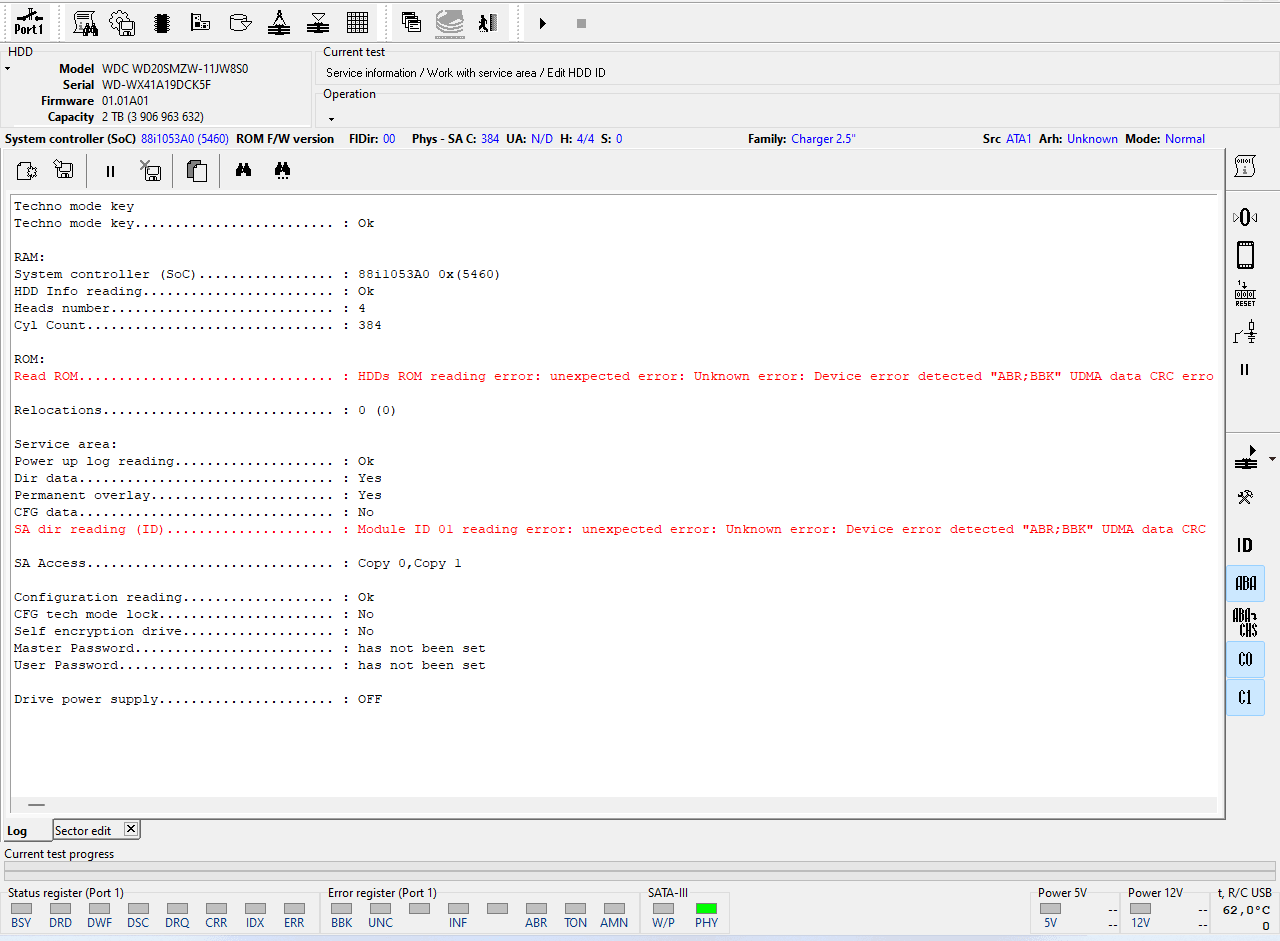1280x941 pixels.
Task: Click the binoculars search icon in log toolbar
Action: click(243, 171)
